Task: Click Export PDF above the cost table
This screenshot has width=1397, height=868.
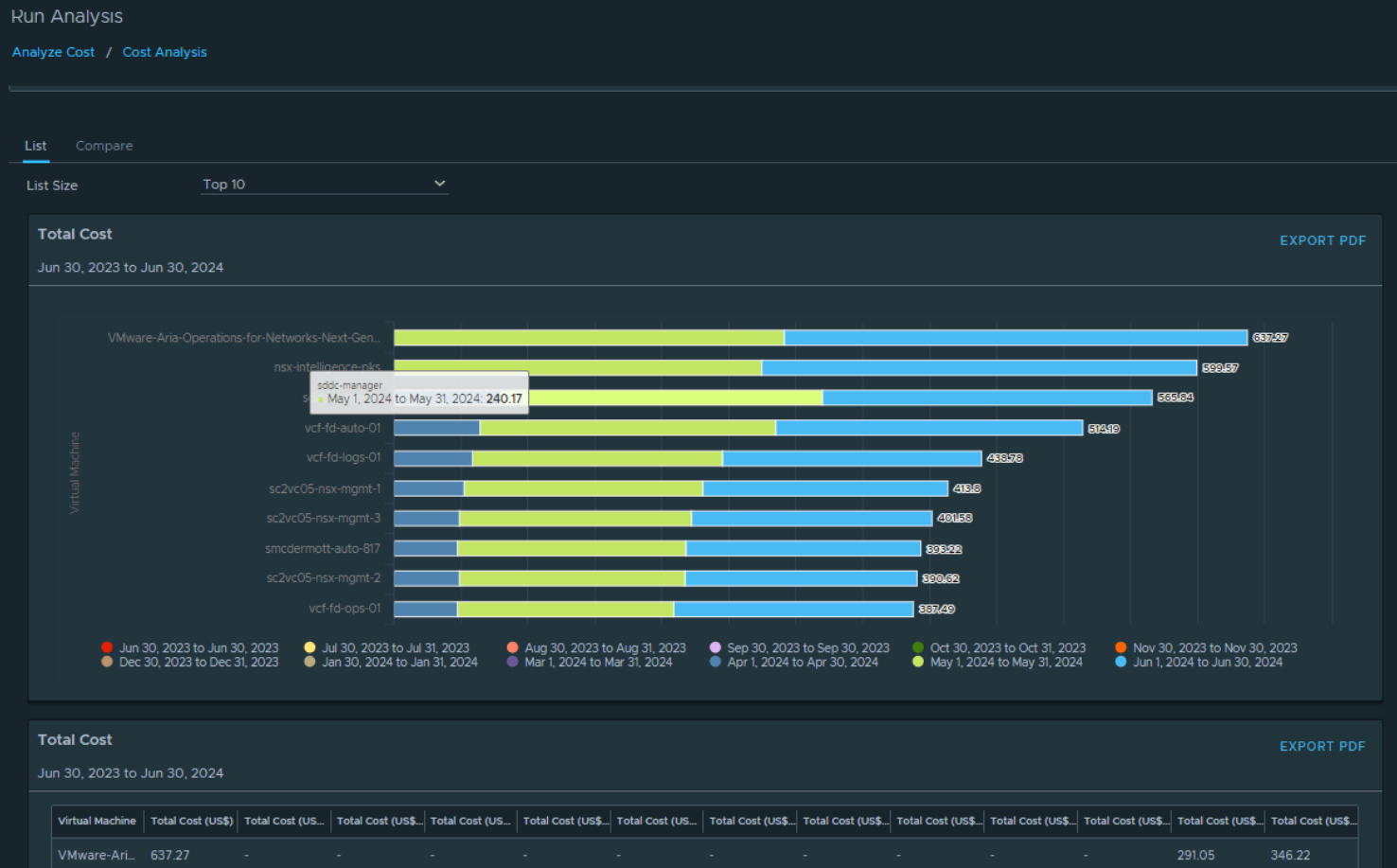Action: coord(1322,746)
